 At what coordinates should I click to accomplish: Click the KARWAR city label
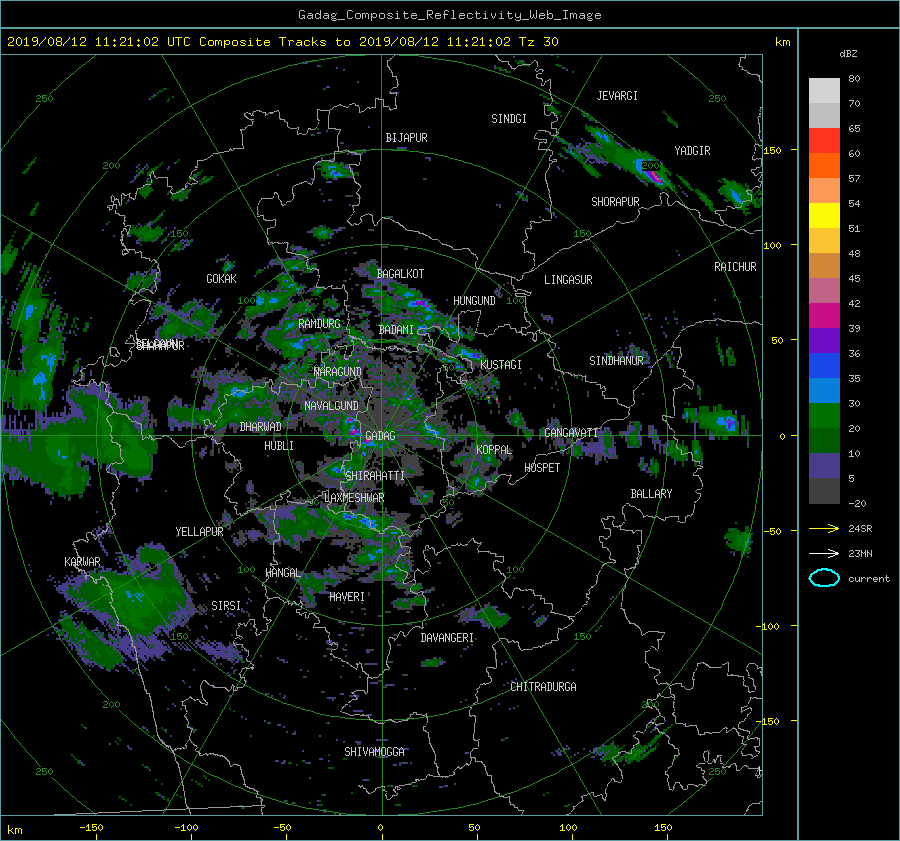click(x=82, y=562)
